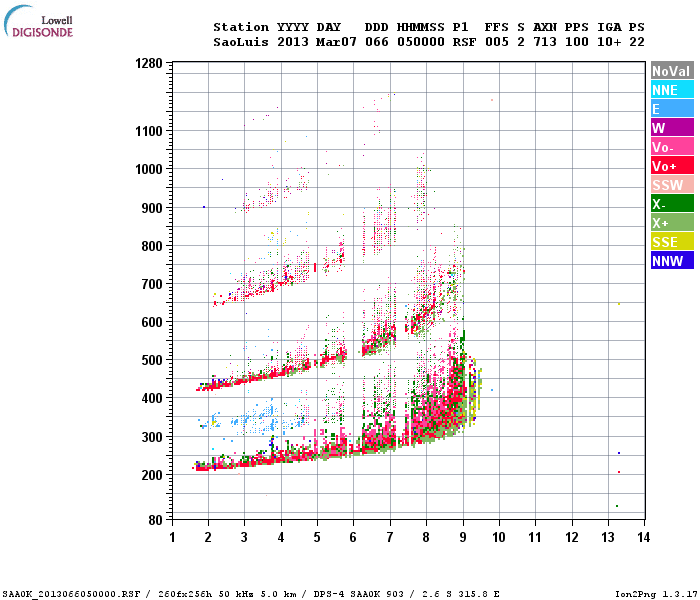Select the E light-blue legend swatch
Screen dimensions: 700x600
click(x=672, y=108)
